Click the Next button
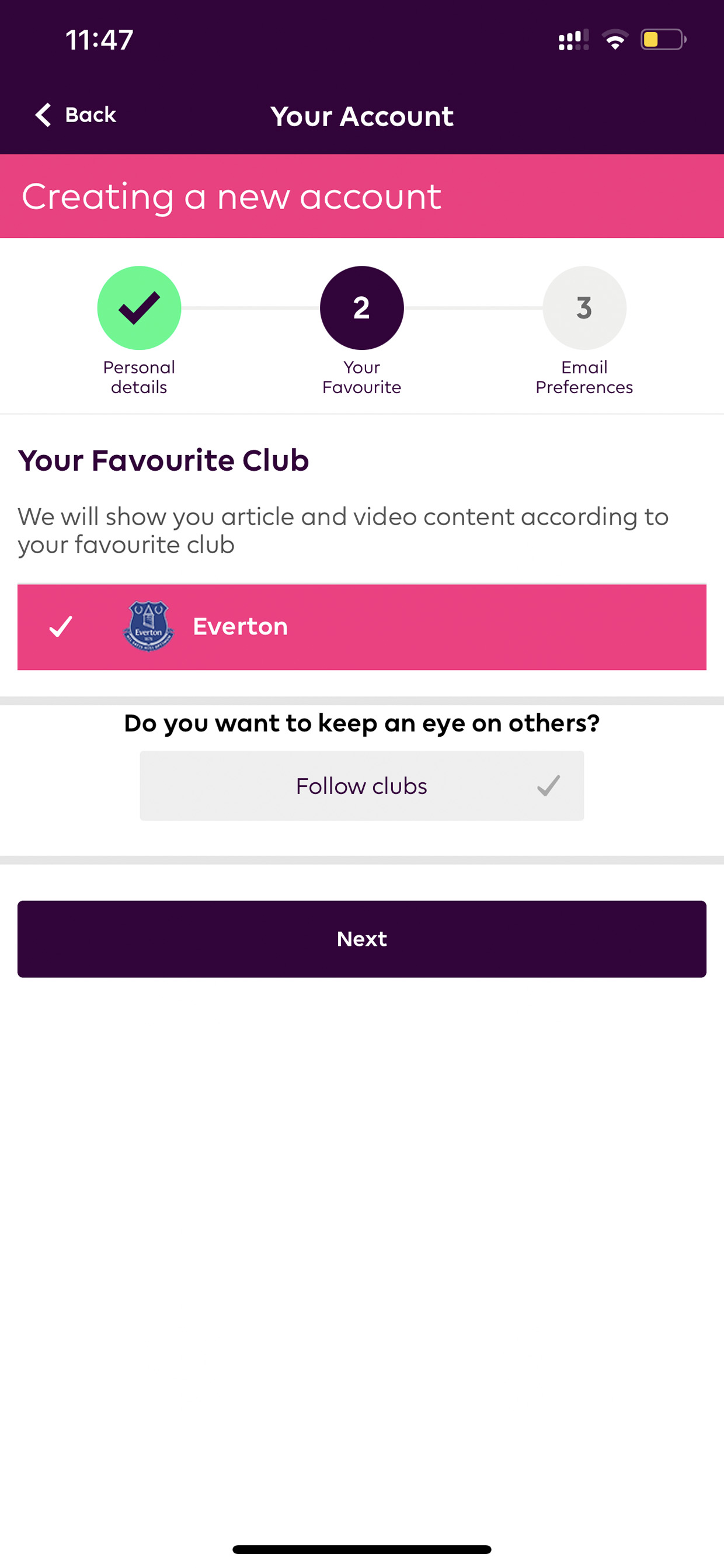Screen dimensions: 724x1568 pyautogui.click(x=362, y=939)
